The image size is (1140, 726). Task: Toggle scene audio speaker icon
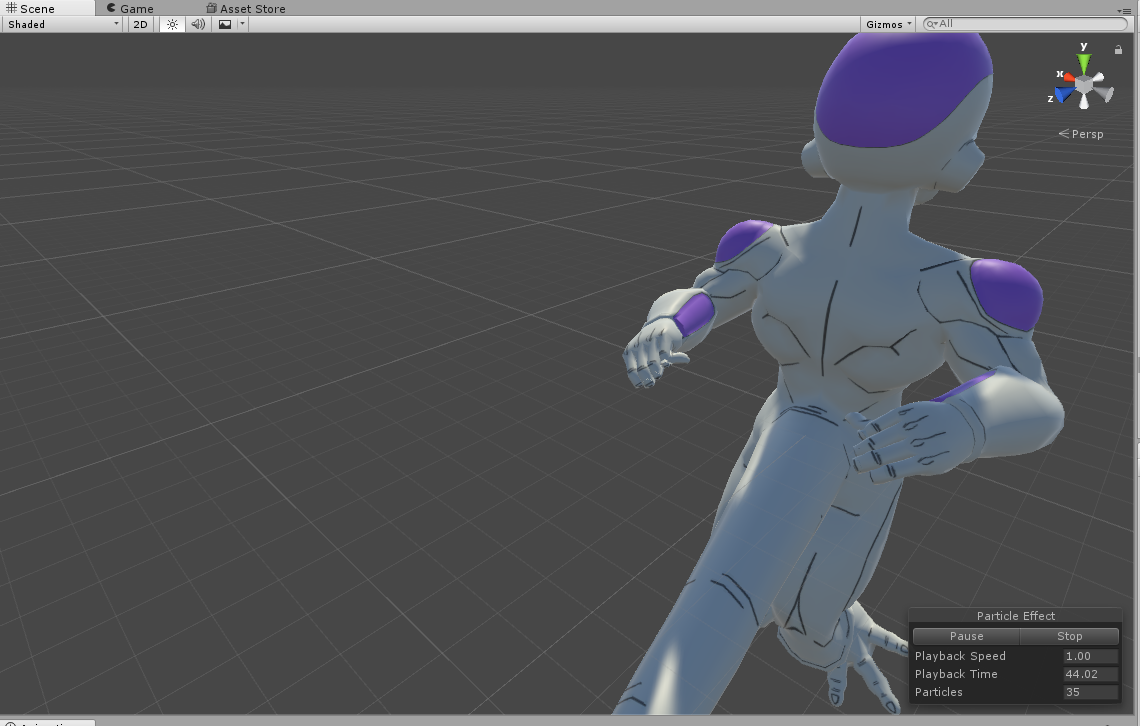tap(198, 24)
